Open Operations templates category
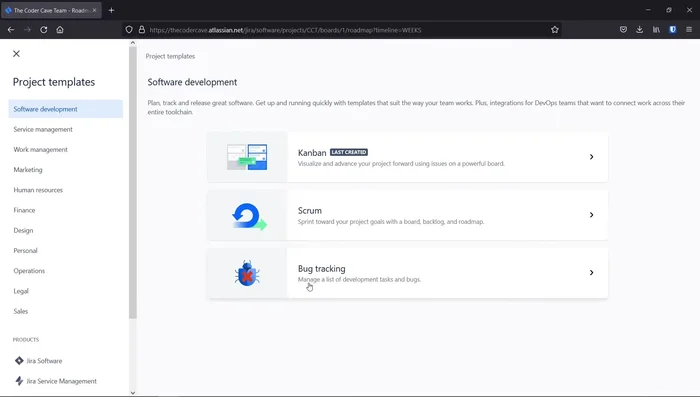Screen dimensions: 700x397 (29, 271)
